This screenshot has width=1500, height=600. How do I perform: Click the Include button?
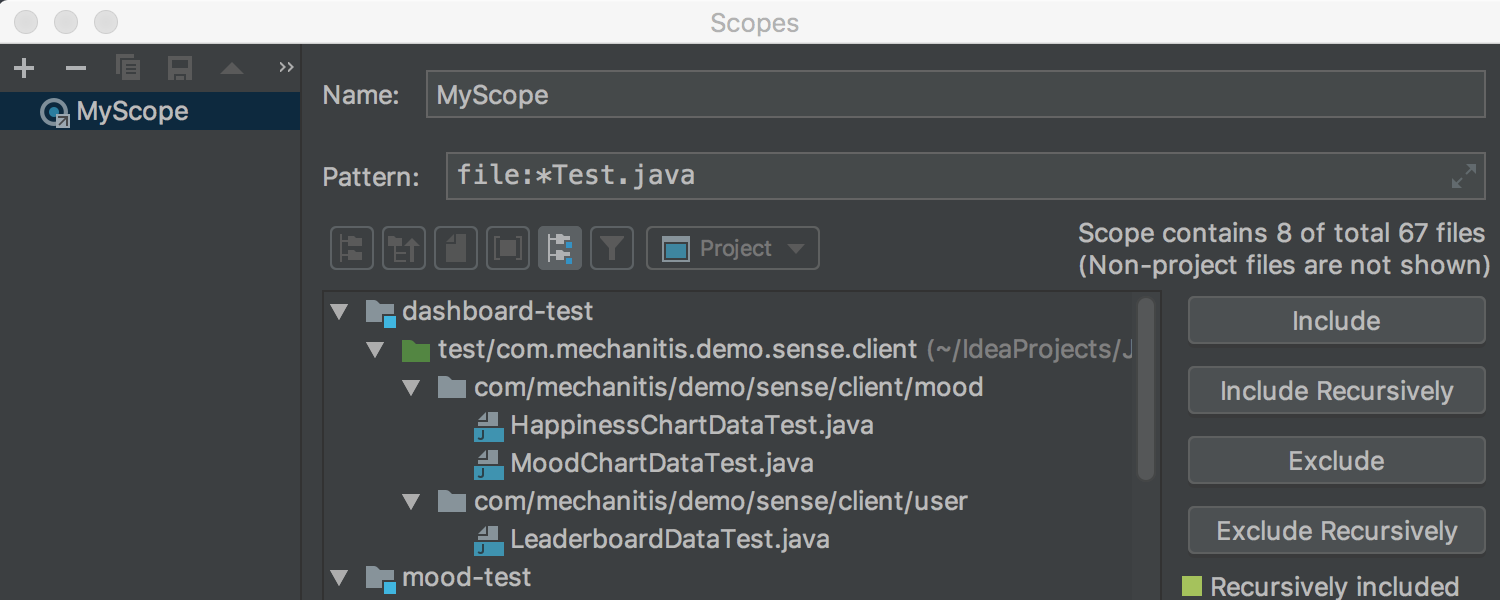coord(1336,321)
